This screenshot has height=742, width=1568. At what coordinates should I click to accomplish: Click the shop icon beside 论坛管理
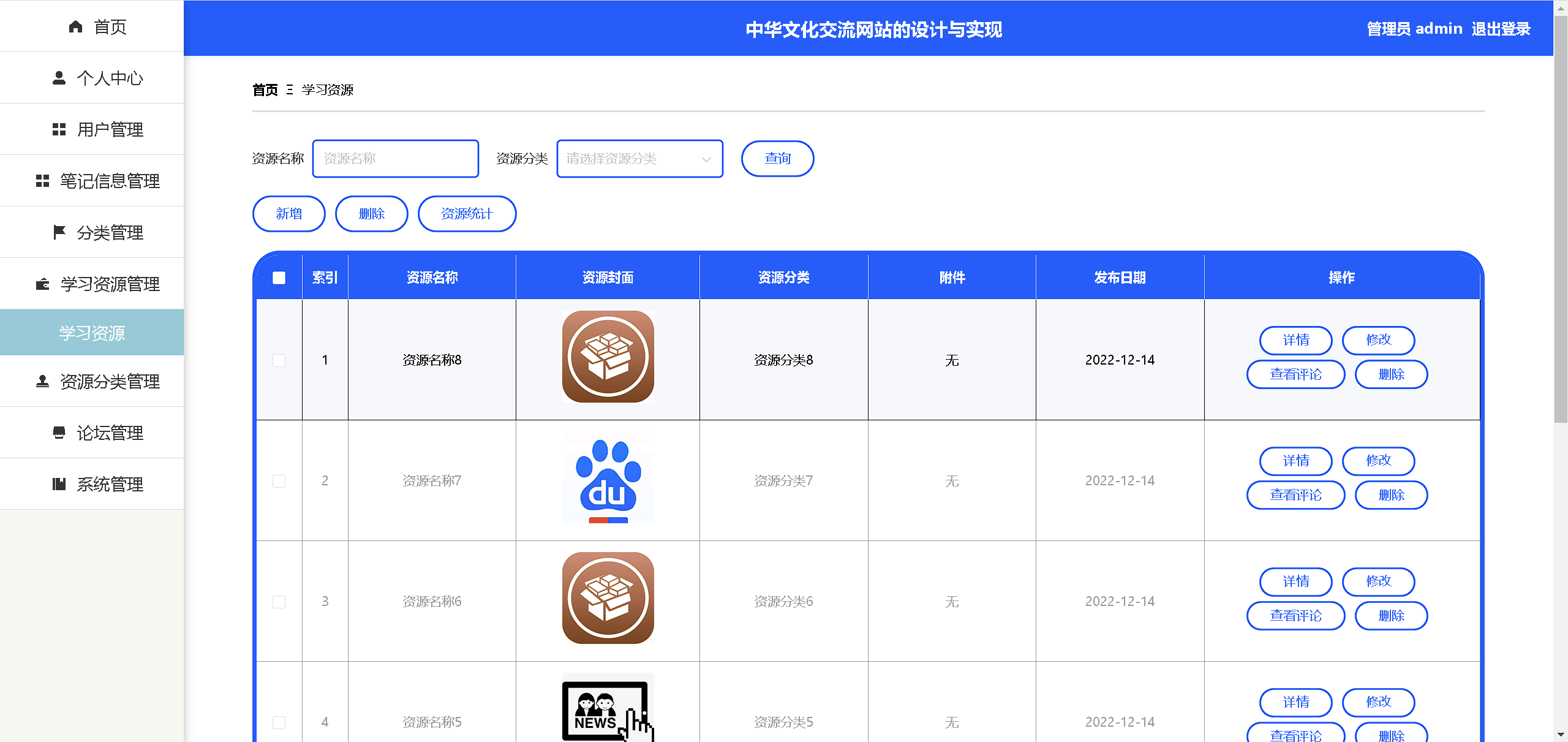click(59, 433)
